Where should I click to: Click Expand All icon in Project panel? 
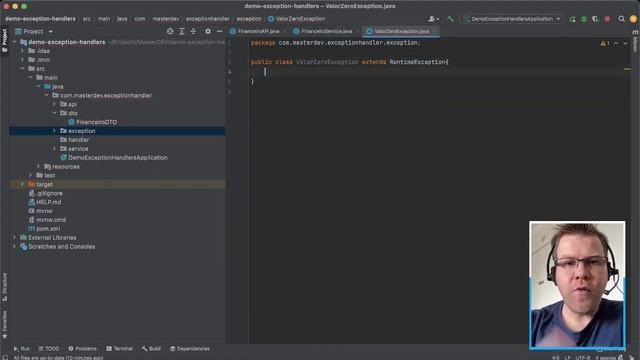click(x=182, y=31)
